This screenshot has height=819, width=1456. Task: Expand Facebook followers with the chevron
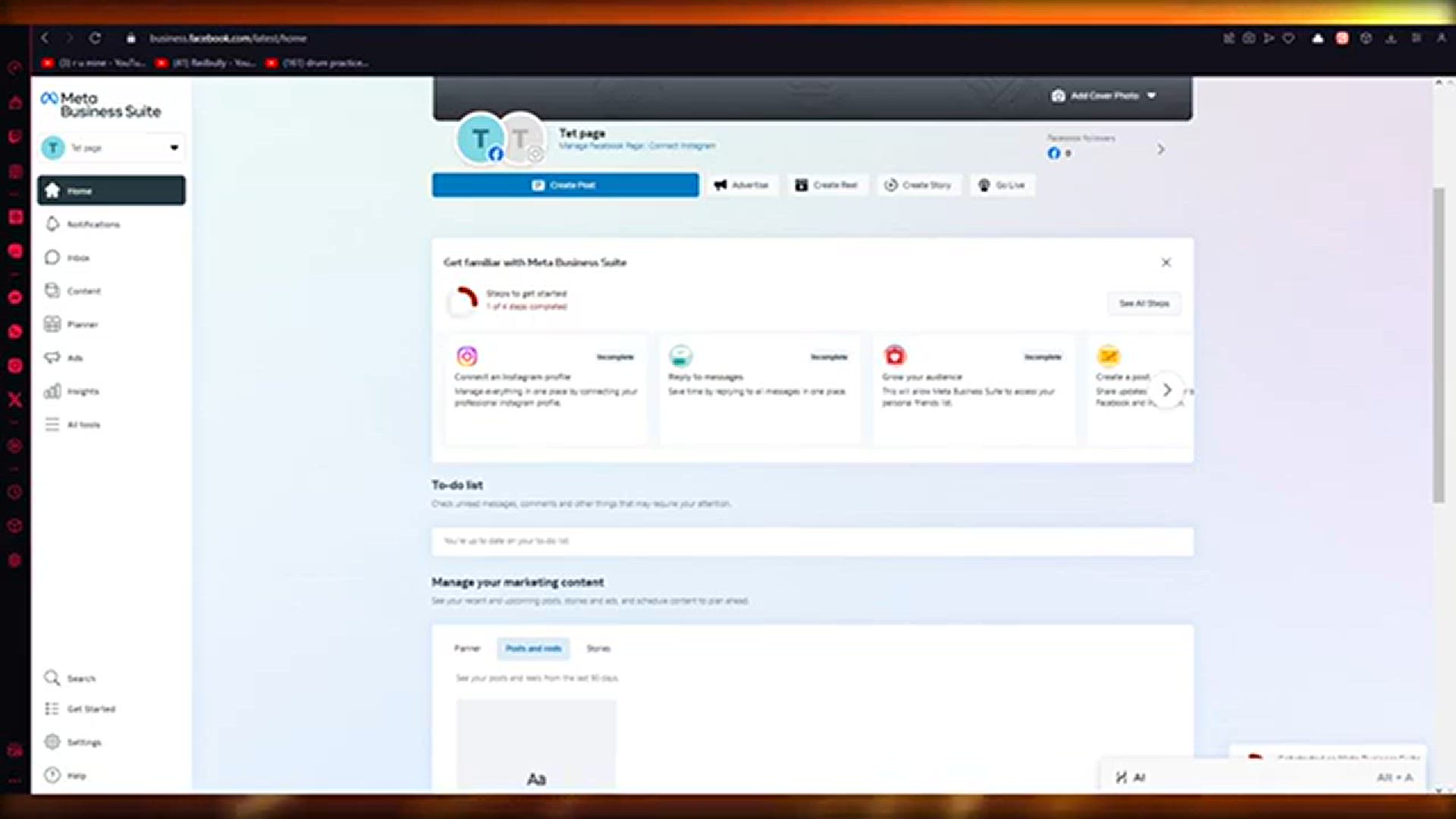(x=1160, y=149)
